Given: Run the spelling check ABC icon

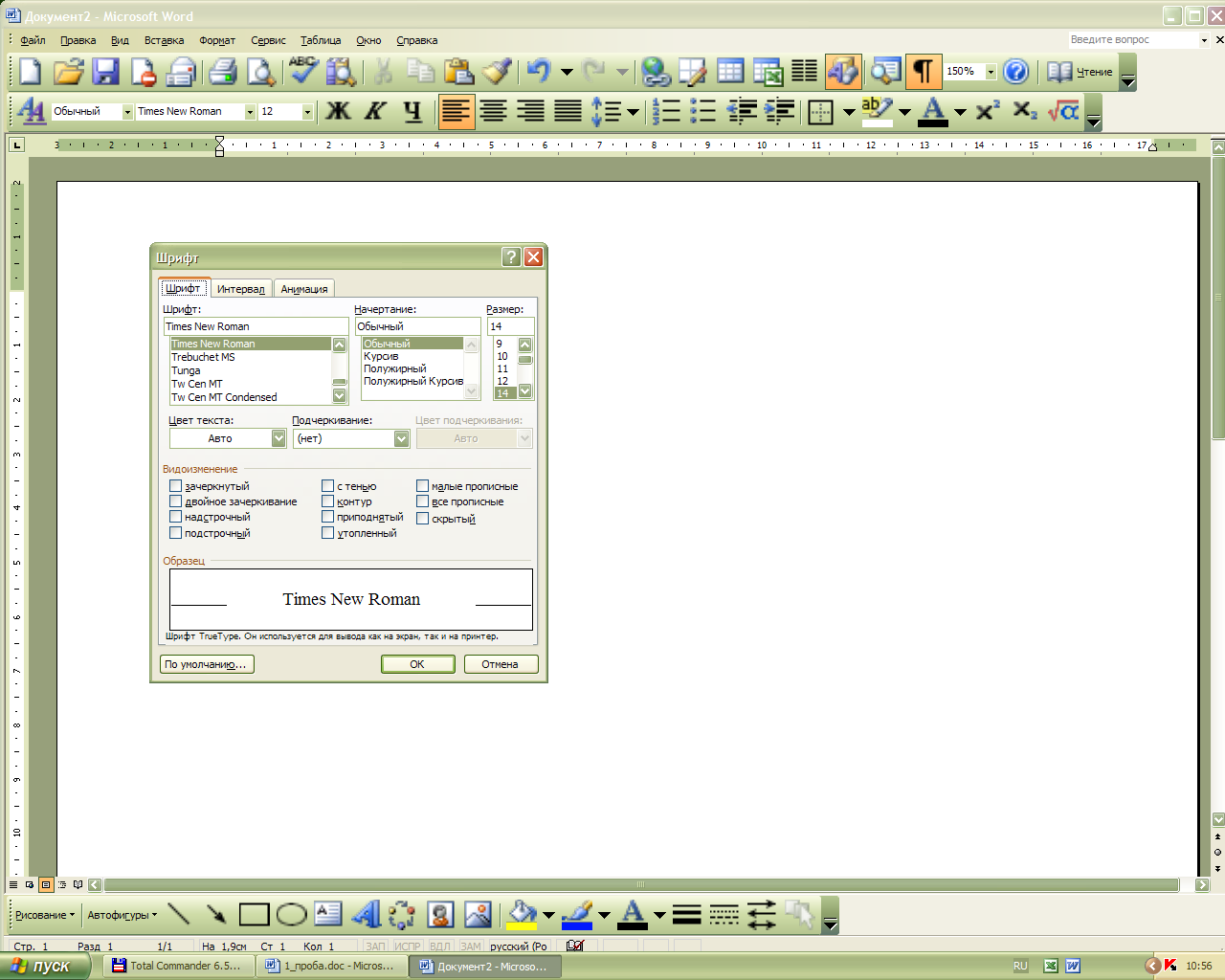Looking at the screenshot, I should click(x=303, y=72).
